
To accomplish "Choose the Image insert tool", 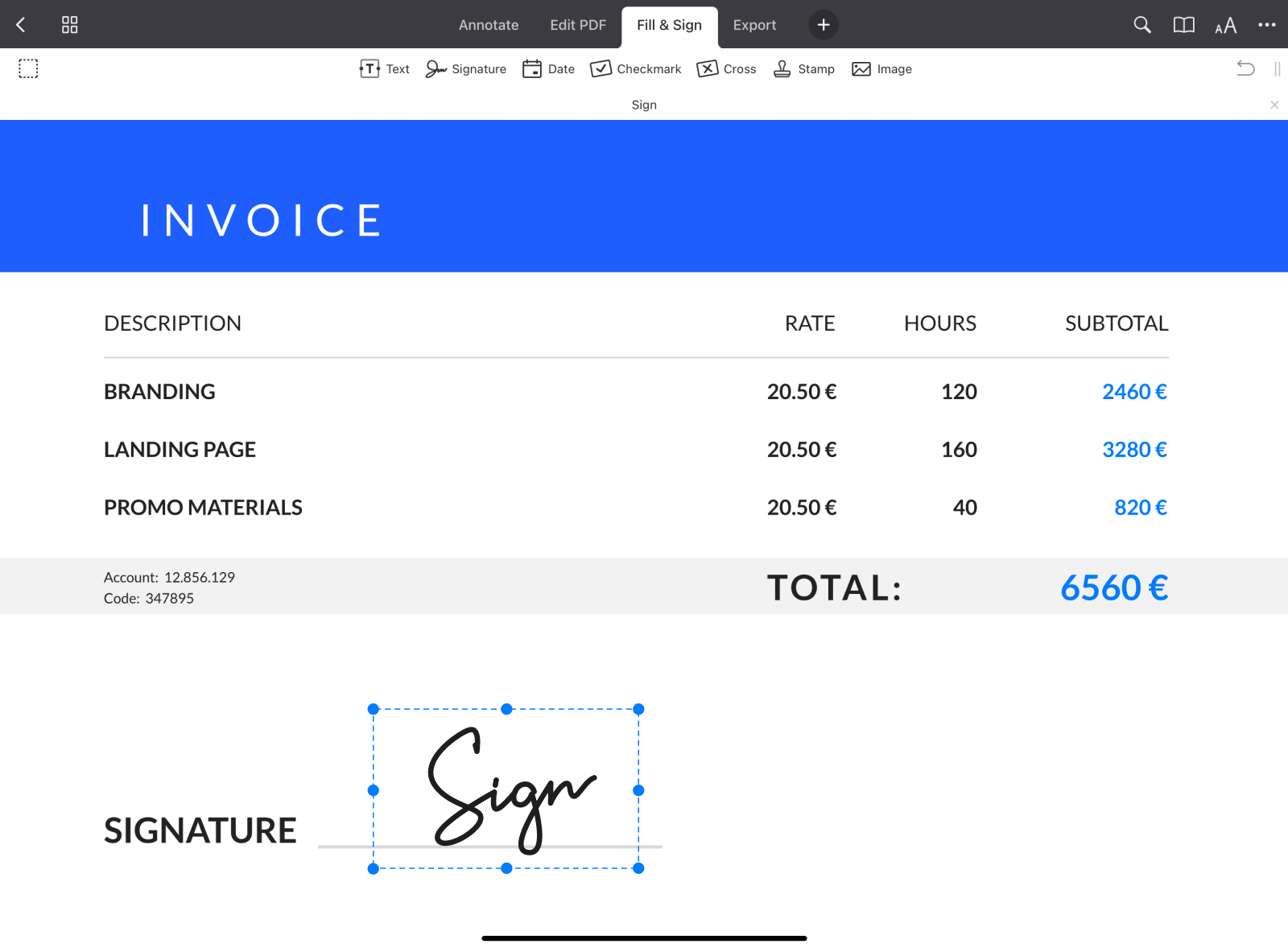I will pyautogui.click(x=881, y=69).
